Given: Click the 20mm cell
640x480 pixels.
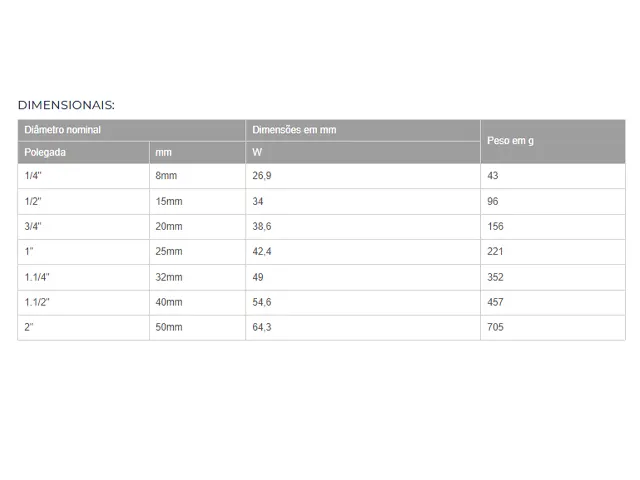Looking at the screenshot, I should pyautogui.click(x=198, y=227).
